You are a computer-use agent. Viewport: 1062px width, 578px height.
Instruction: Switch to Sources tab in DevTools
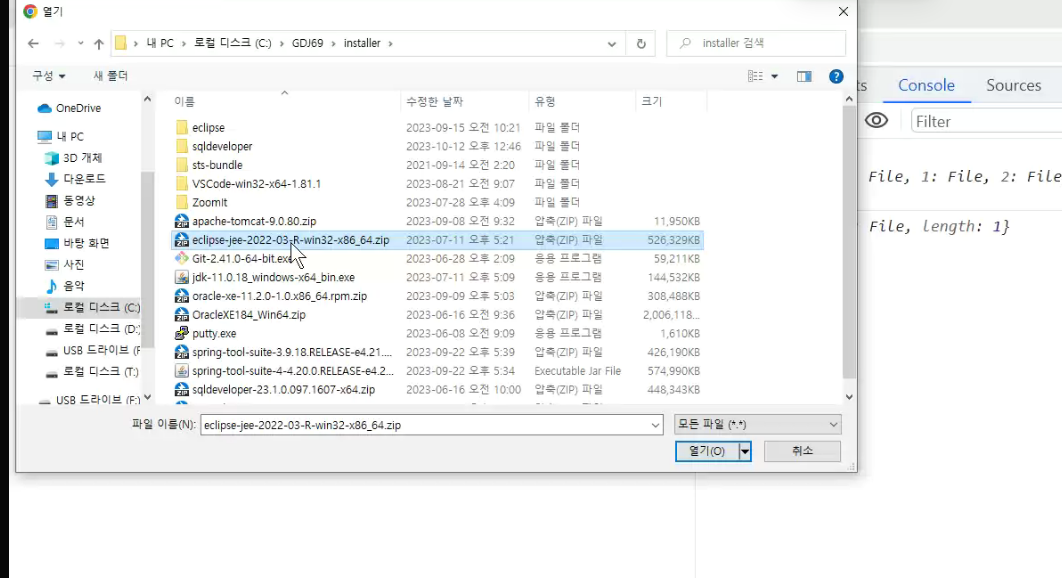(x=1013, y=85)
